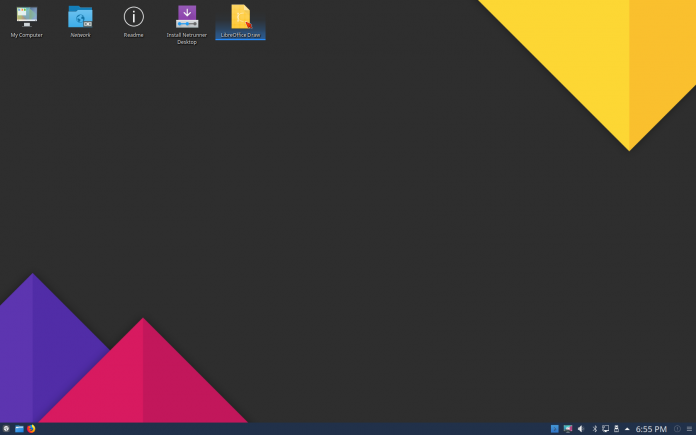This screenshot has height=435, width=696.
Task: Open the Network folder icon
Action: pos(80,17)
